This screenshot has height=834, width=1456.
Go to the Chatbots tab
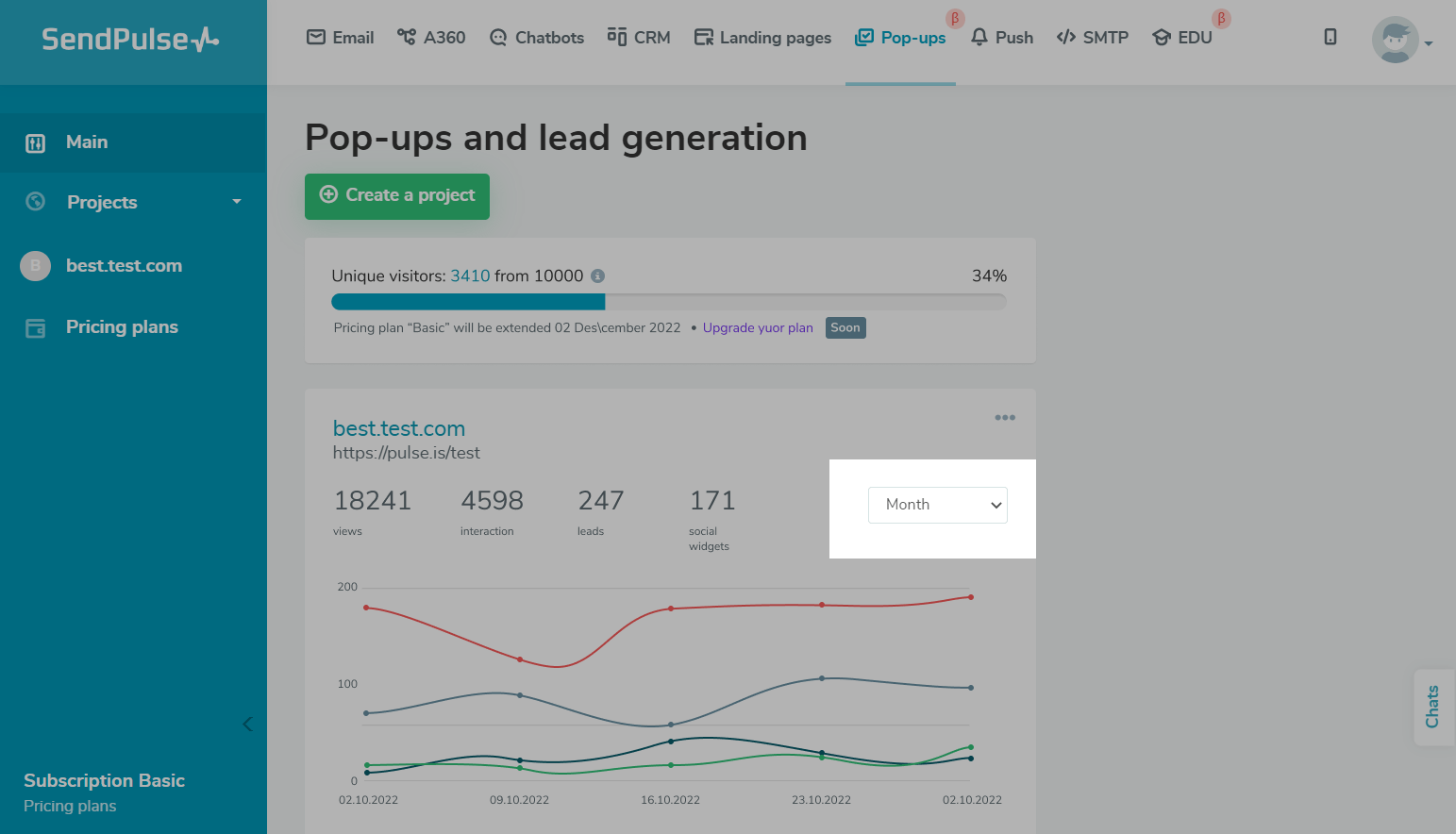[x=537, y=38]
